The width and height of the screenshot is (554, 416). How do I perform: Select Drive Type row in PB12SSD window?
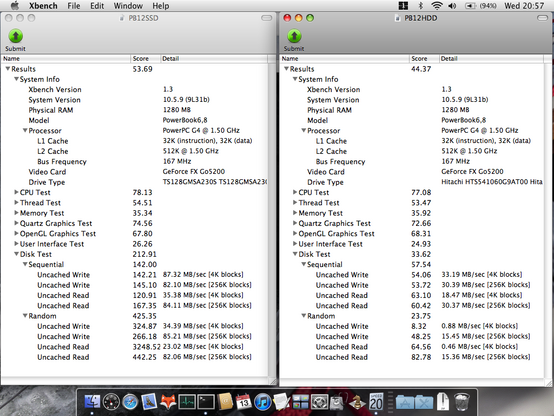coord(134,182)
